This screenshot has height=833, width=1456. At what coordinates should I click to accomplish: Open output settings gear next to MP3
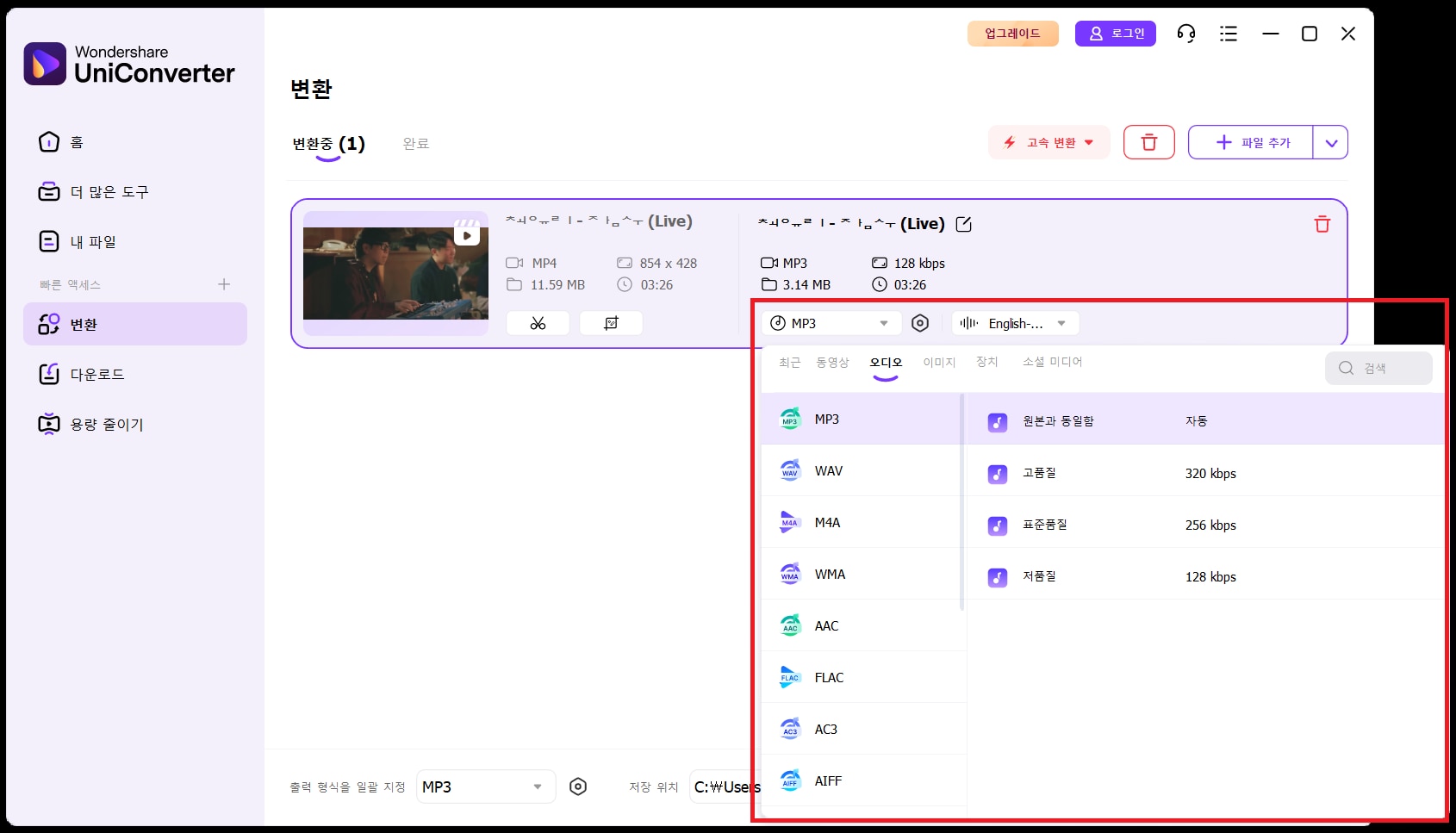(920, 323)
